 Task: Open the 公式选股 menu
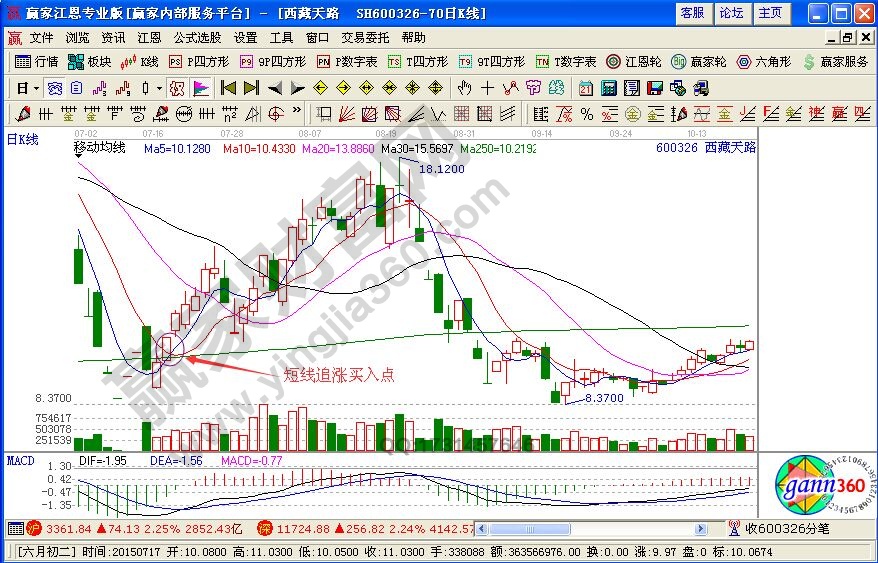pos(197,38)
